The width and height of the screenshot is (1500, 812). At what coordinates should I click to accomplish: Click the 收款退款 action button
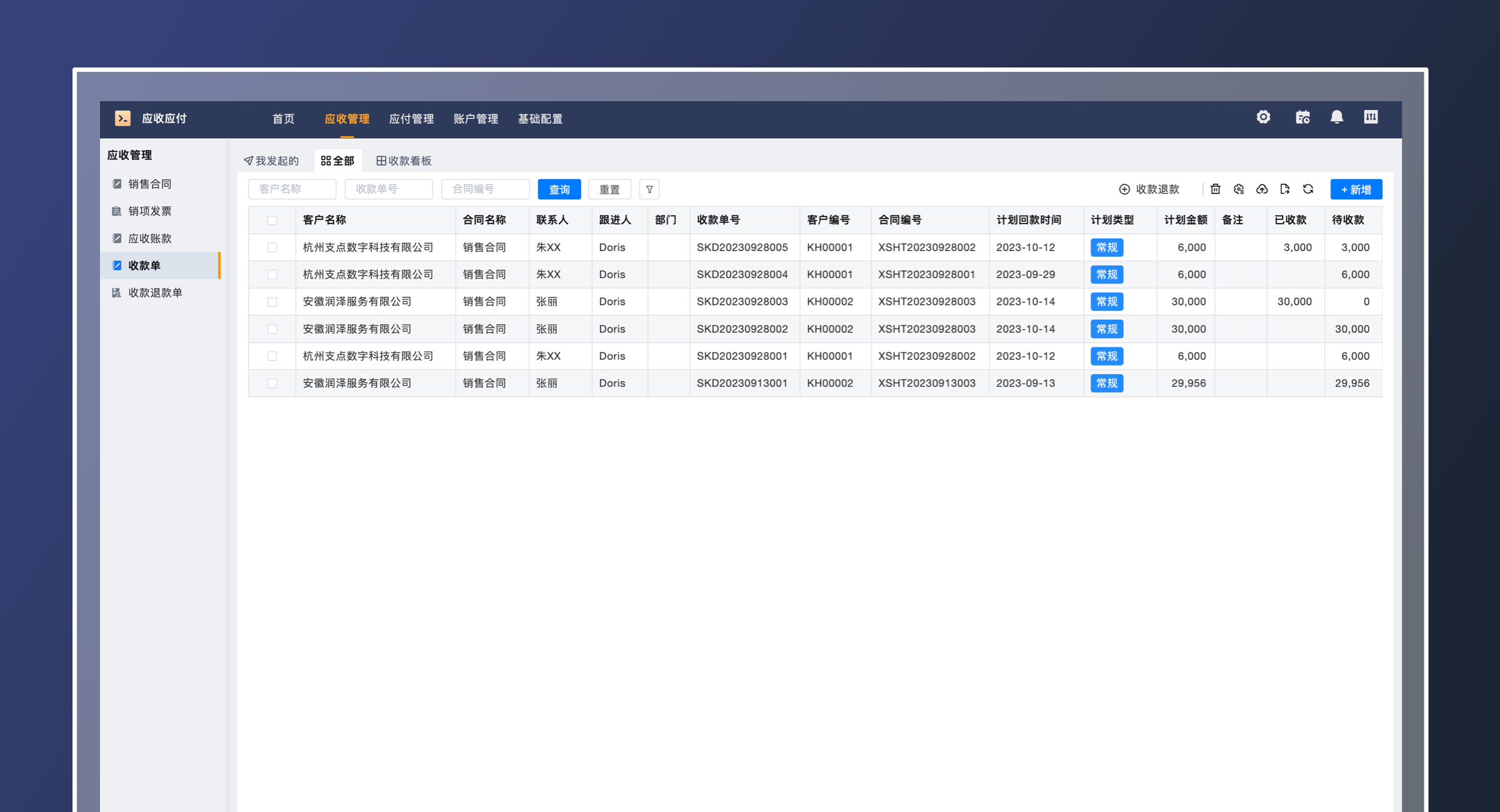tap(1149, 189)
